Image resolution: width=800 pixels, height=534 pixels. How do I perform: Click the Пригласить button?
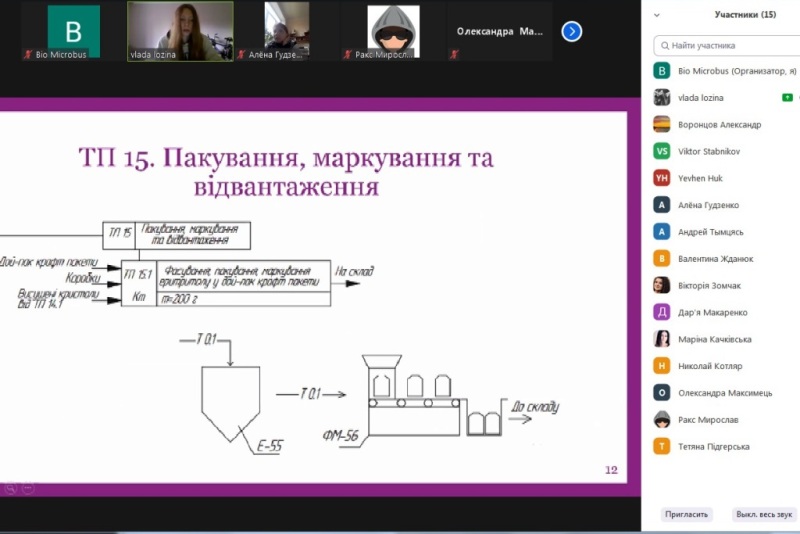coord(686,514)
